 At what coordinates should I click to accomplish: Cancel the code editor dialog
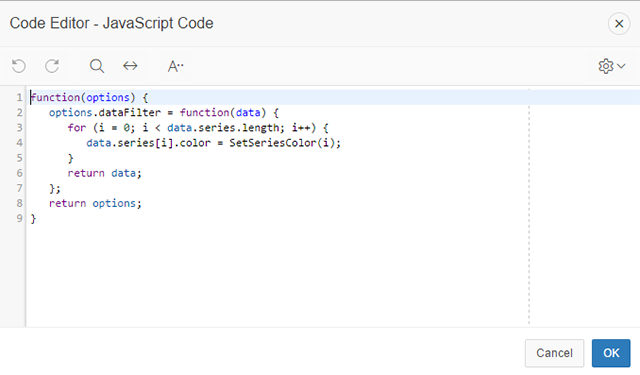coord(554,353)
